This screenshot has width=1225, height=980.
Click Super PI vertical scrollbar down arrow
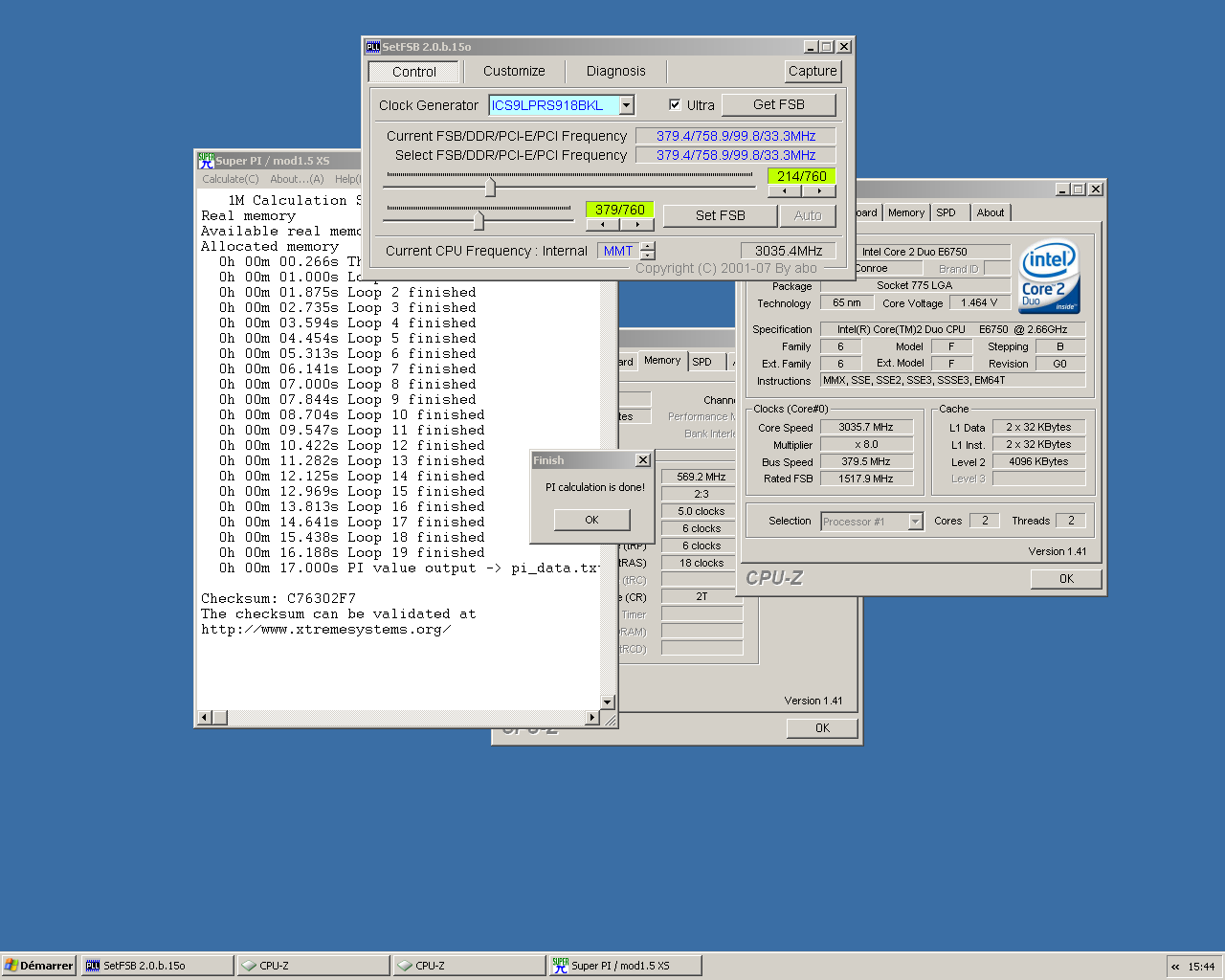pos(607,702)
